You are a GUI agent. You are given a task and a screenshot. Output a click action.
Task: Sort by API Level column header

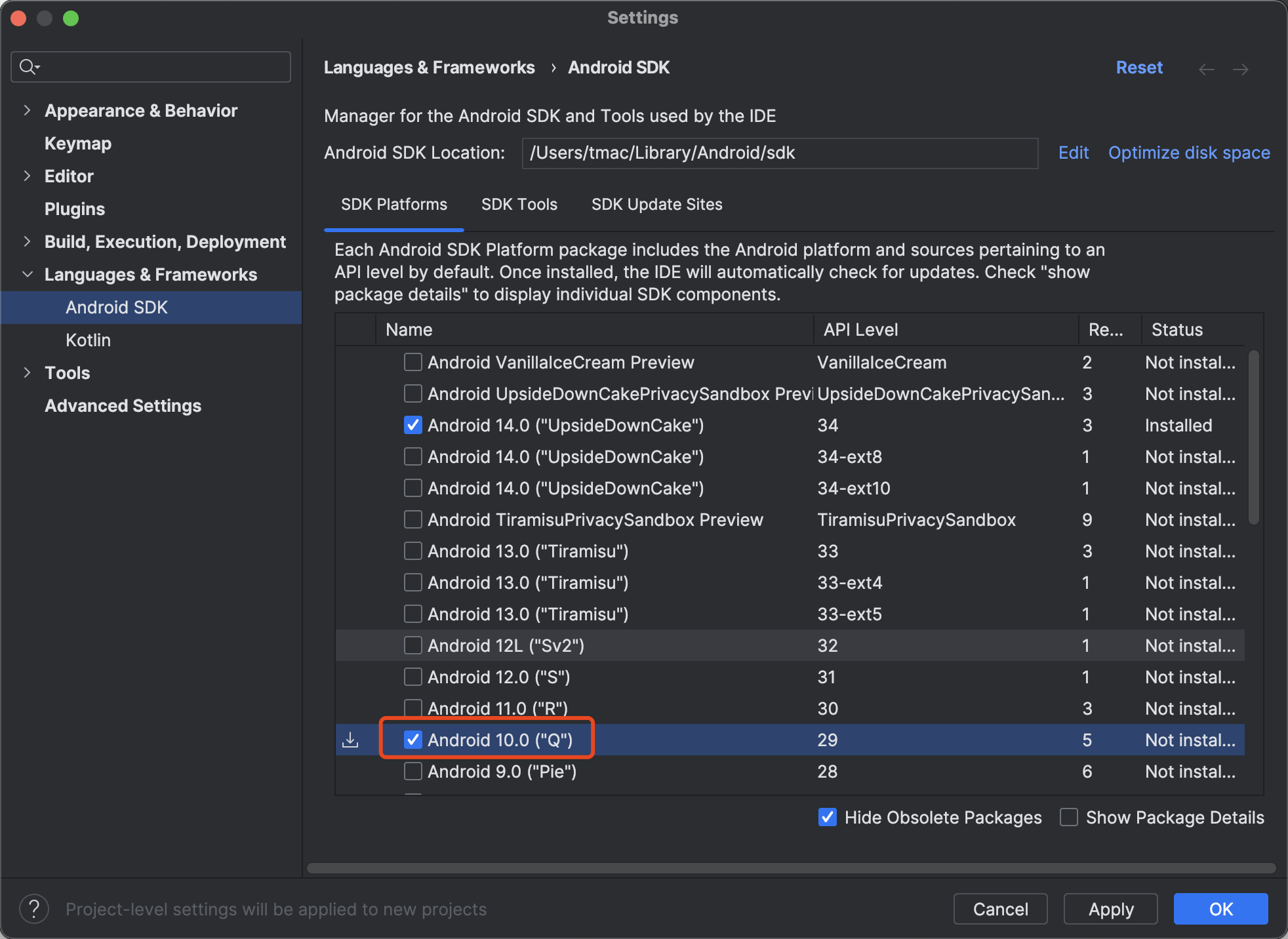pyautogui.click(x=946, y=329)
